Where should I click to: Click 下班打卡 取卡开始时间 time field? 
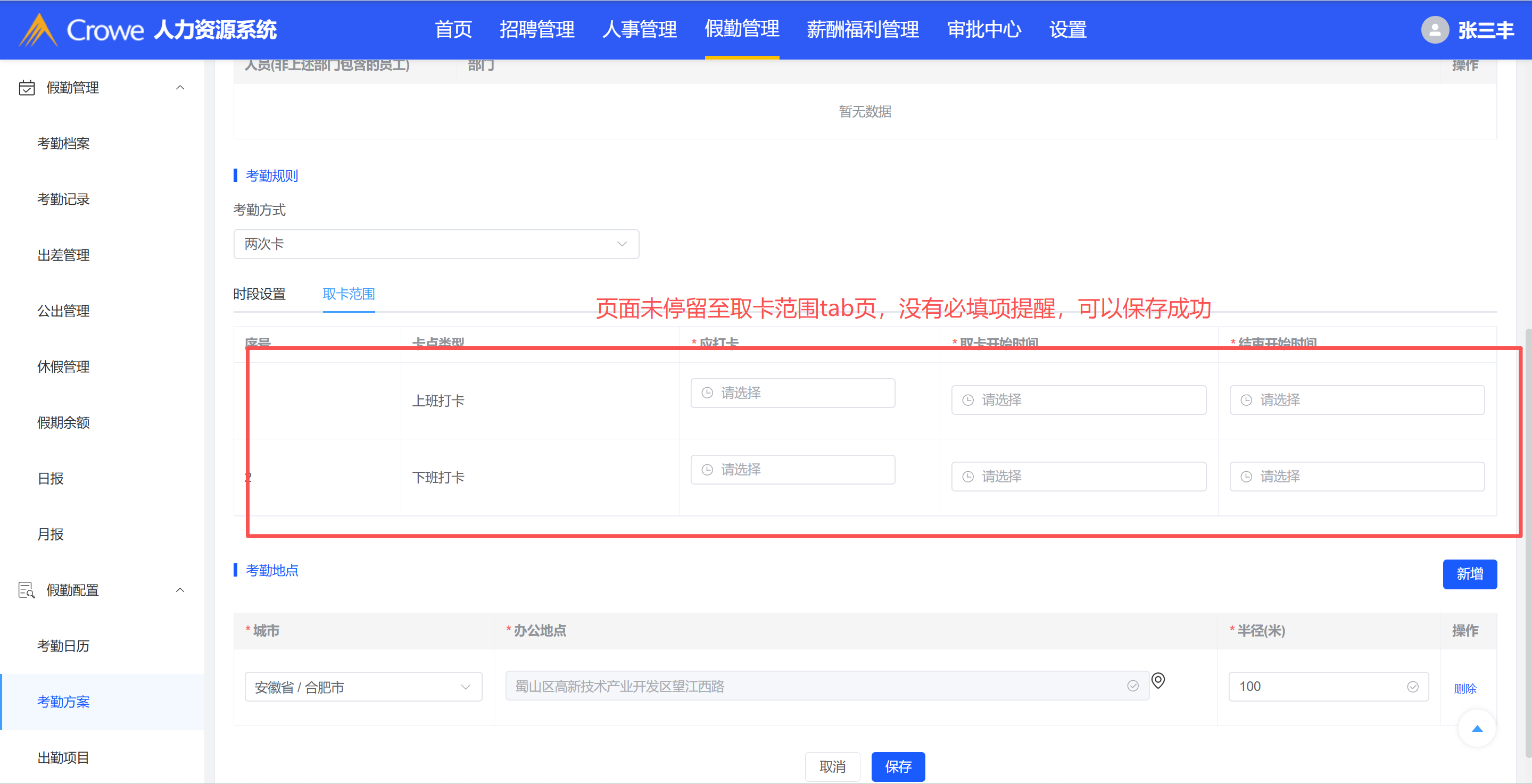pyautogui.click(x=1078, y=477)
